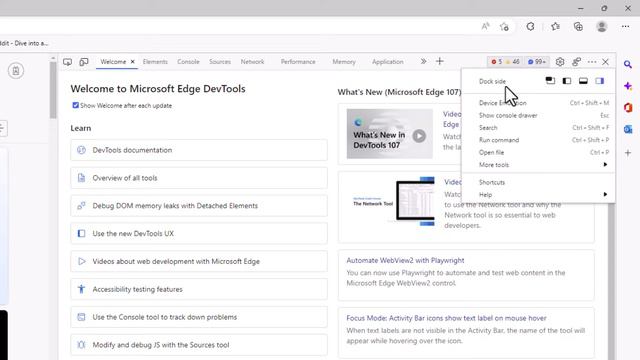Close the Welcome tab
Viewport: 640px width, 360px height.
click(133, 62)
